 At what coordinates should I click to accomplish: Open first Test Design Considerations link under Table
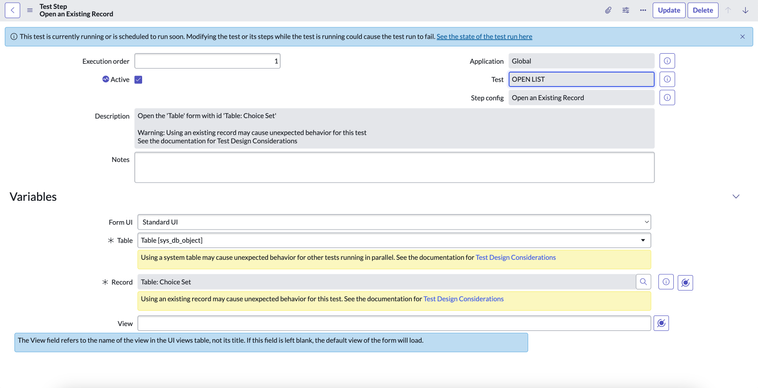(x=516, y=258)
